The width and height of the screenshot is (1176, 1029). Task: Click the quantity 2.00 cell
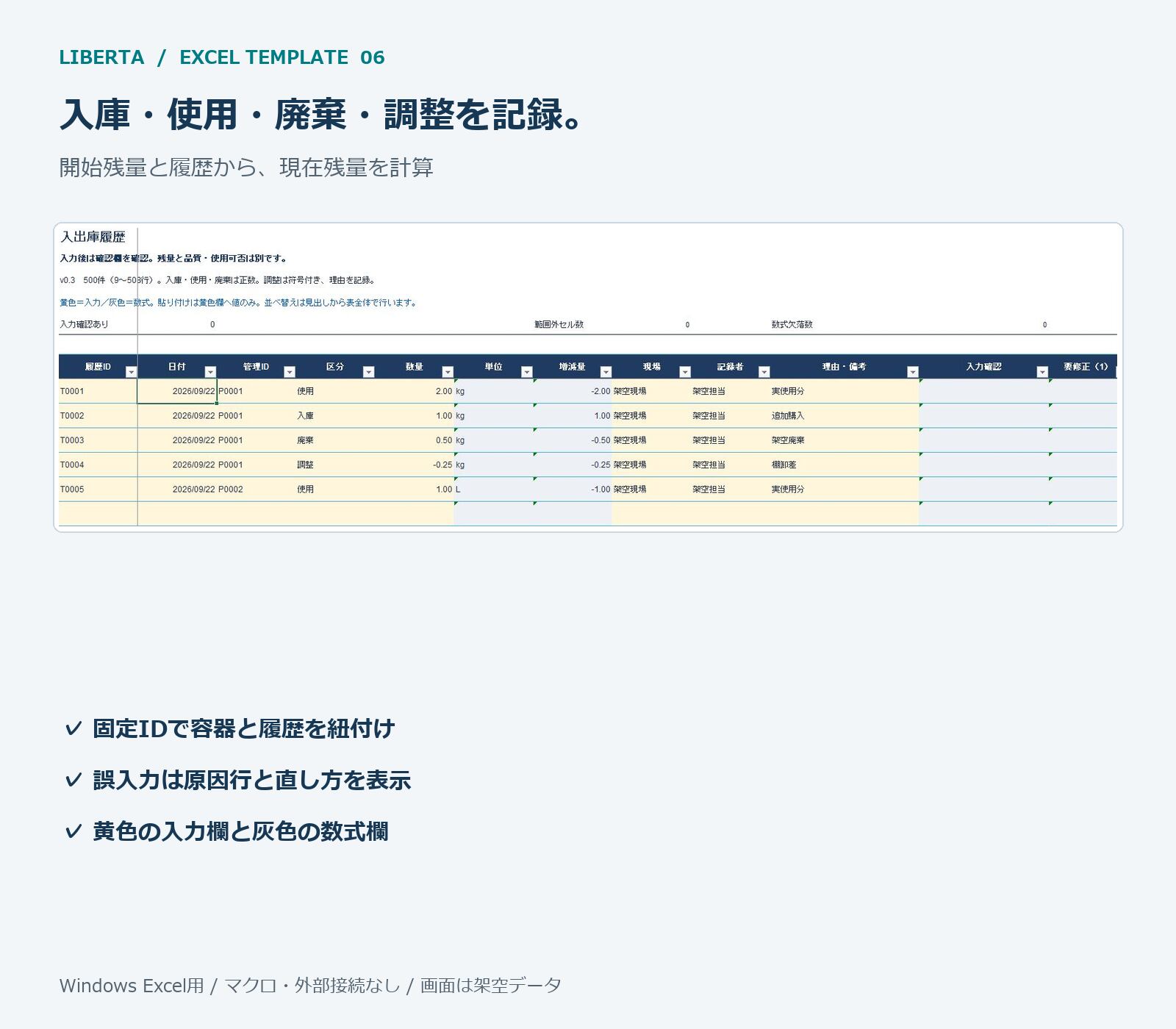coord(415,391)
